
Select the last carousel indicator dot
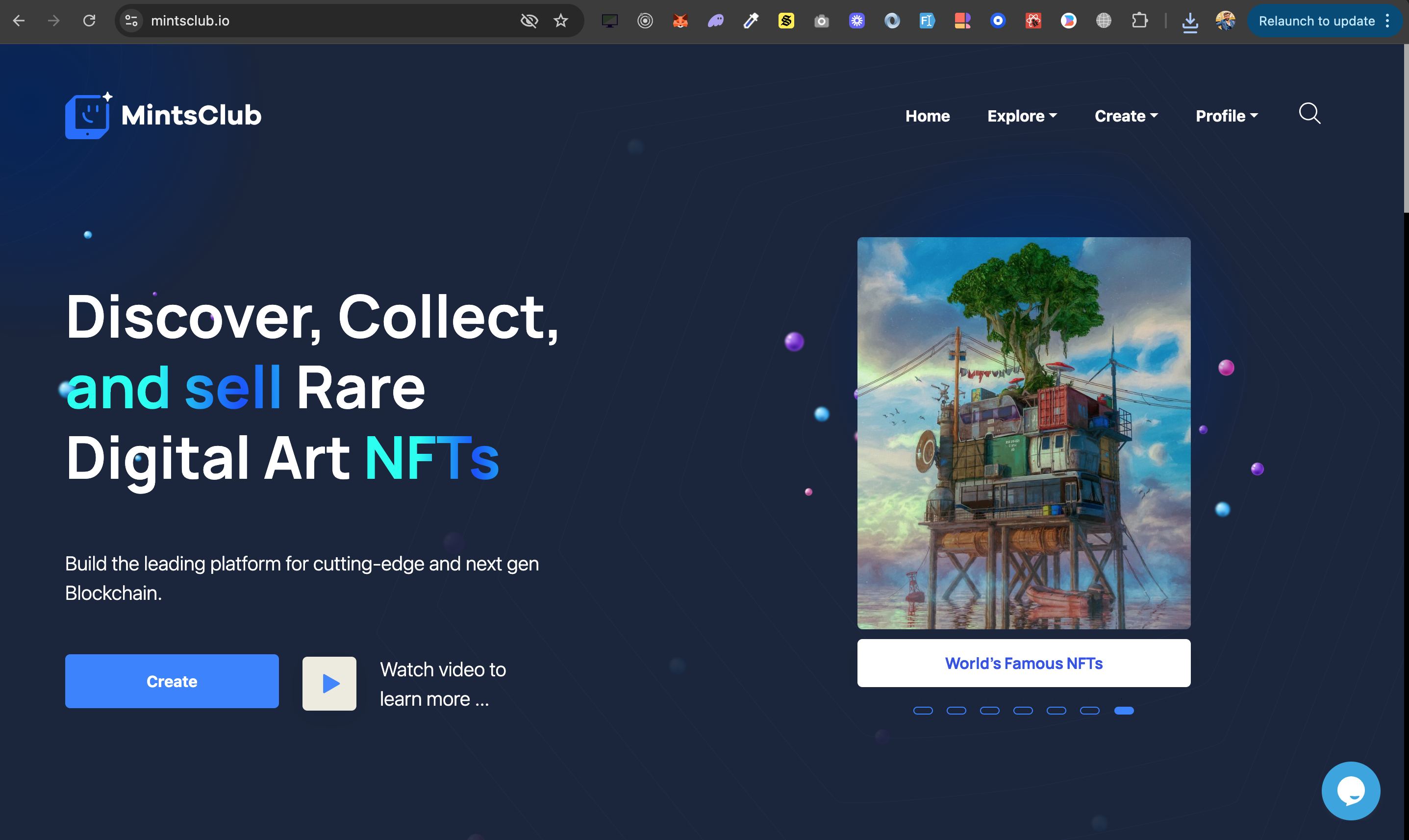click(x=1124, y=711)
